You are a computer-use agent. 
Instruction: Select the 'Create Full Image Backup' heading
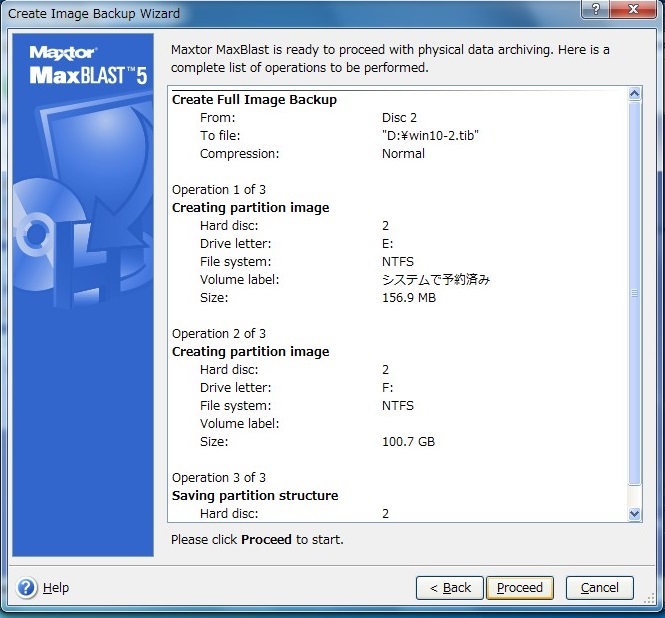coord(254,99)
